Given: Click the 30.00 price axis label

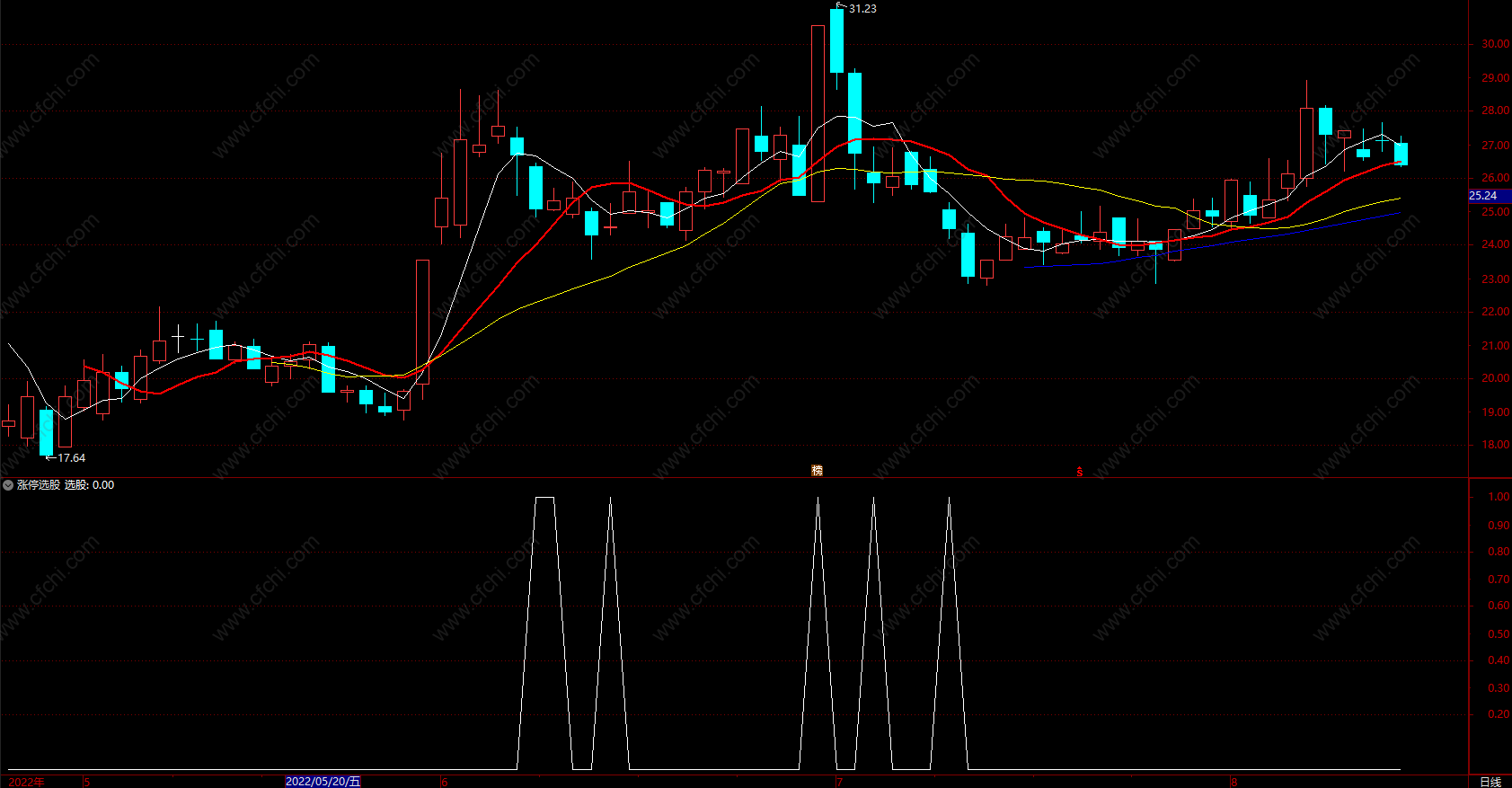Looking at the screenshot, I should pos(1495,44).
